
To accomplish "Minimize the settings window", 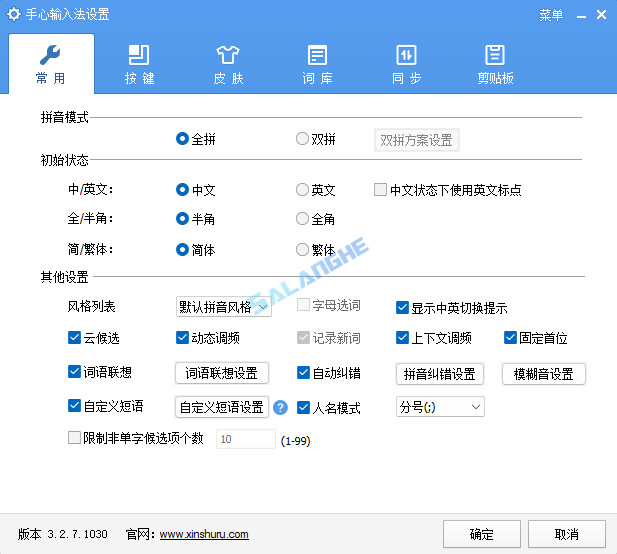I will [x=581, y=16].
